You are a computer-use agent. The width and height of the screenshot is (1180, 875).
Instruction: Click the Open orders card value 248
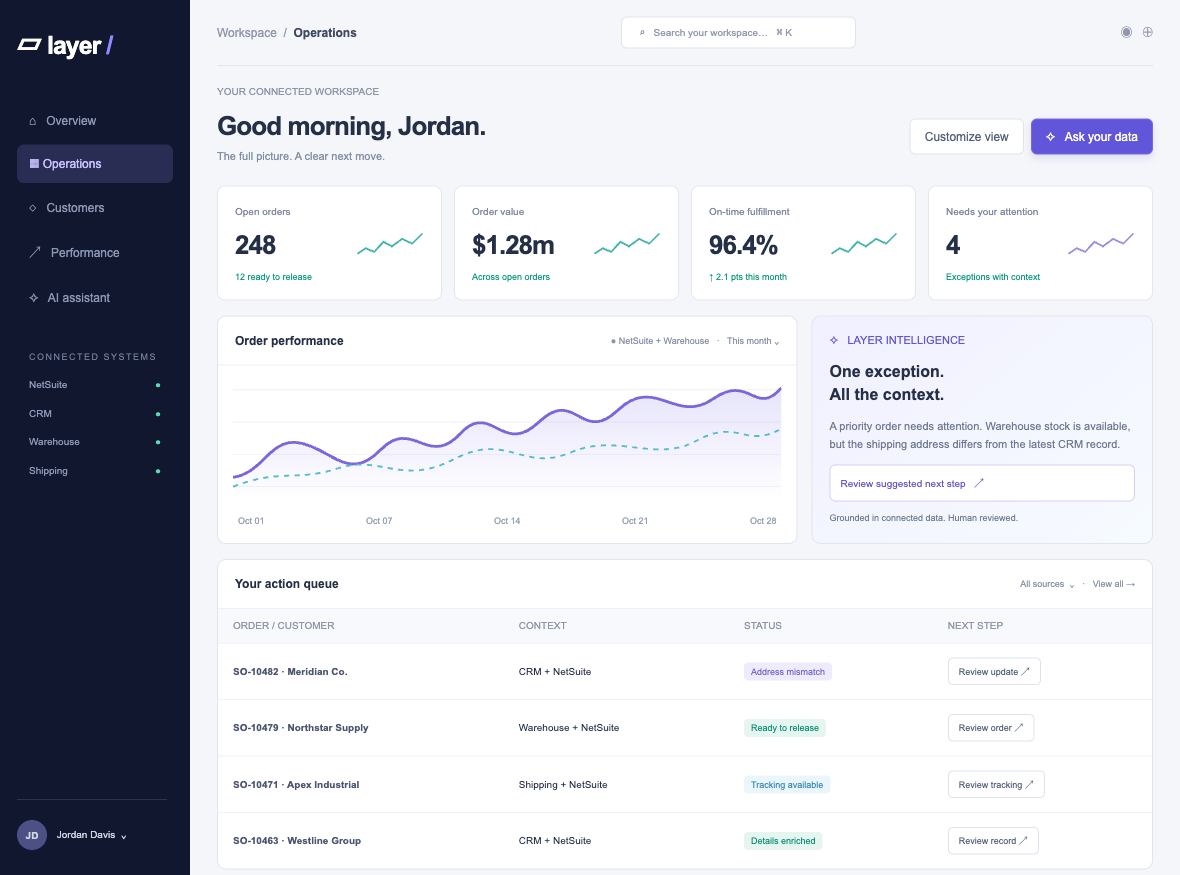[x=255, y=245]
